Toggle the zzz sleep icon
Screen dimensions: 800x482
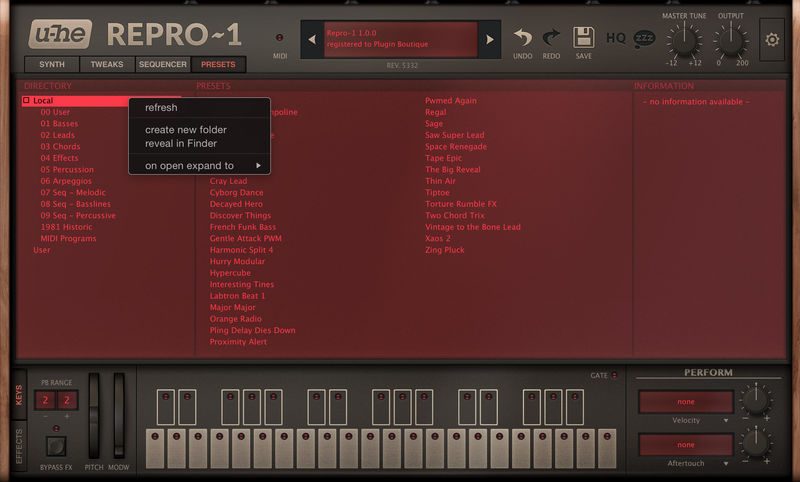point(644,39)
